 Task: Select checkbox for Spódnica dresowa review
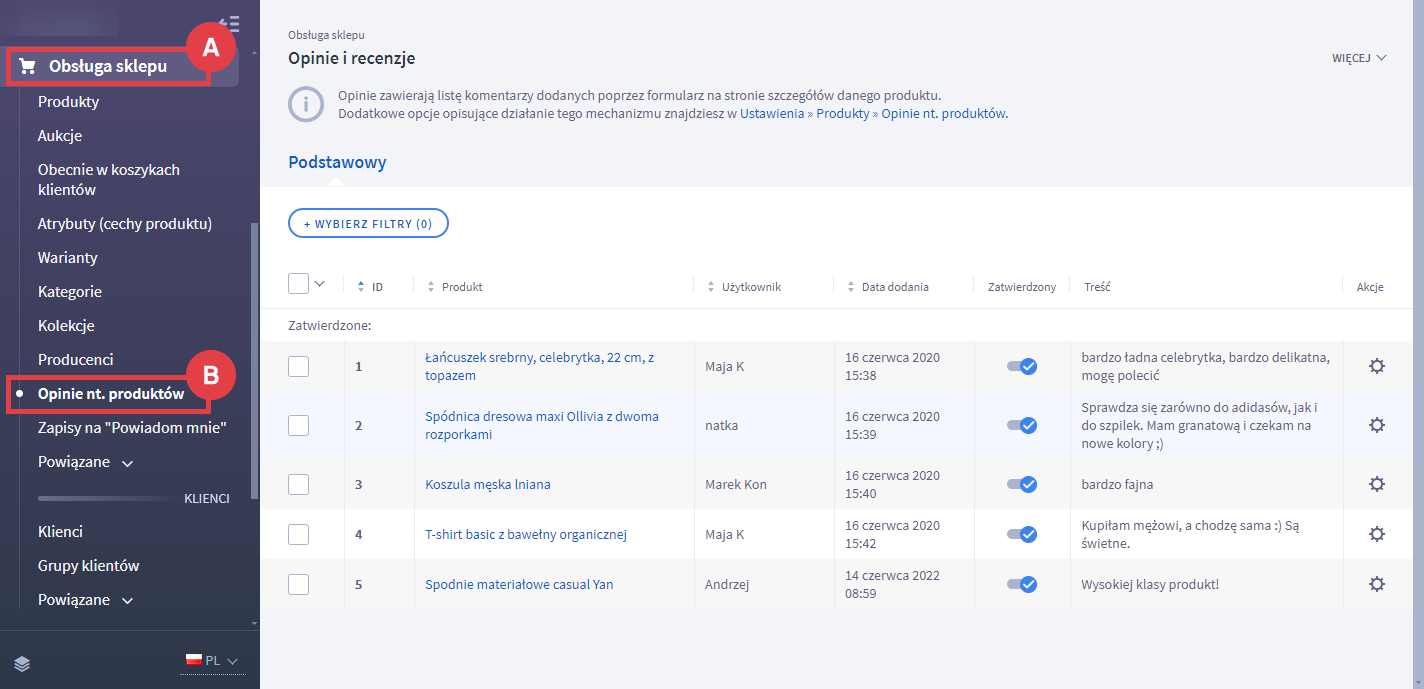298,425
